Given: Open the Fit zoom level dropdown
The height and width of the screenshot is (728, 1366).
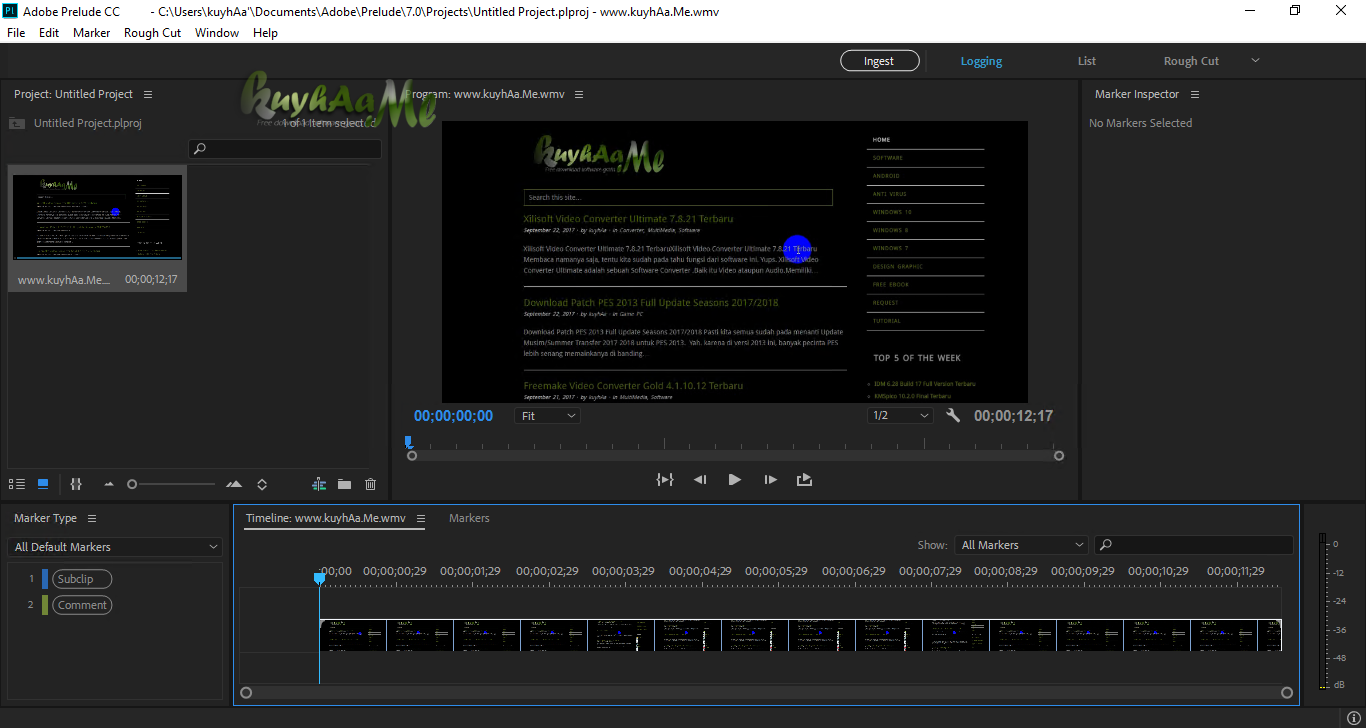Looking at the screenshot, I should coord(548,415).
